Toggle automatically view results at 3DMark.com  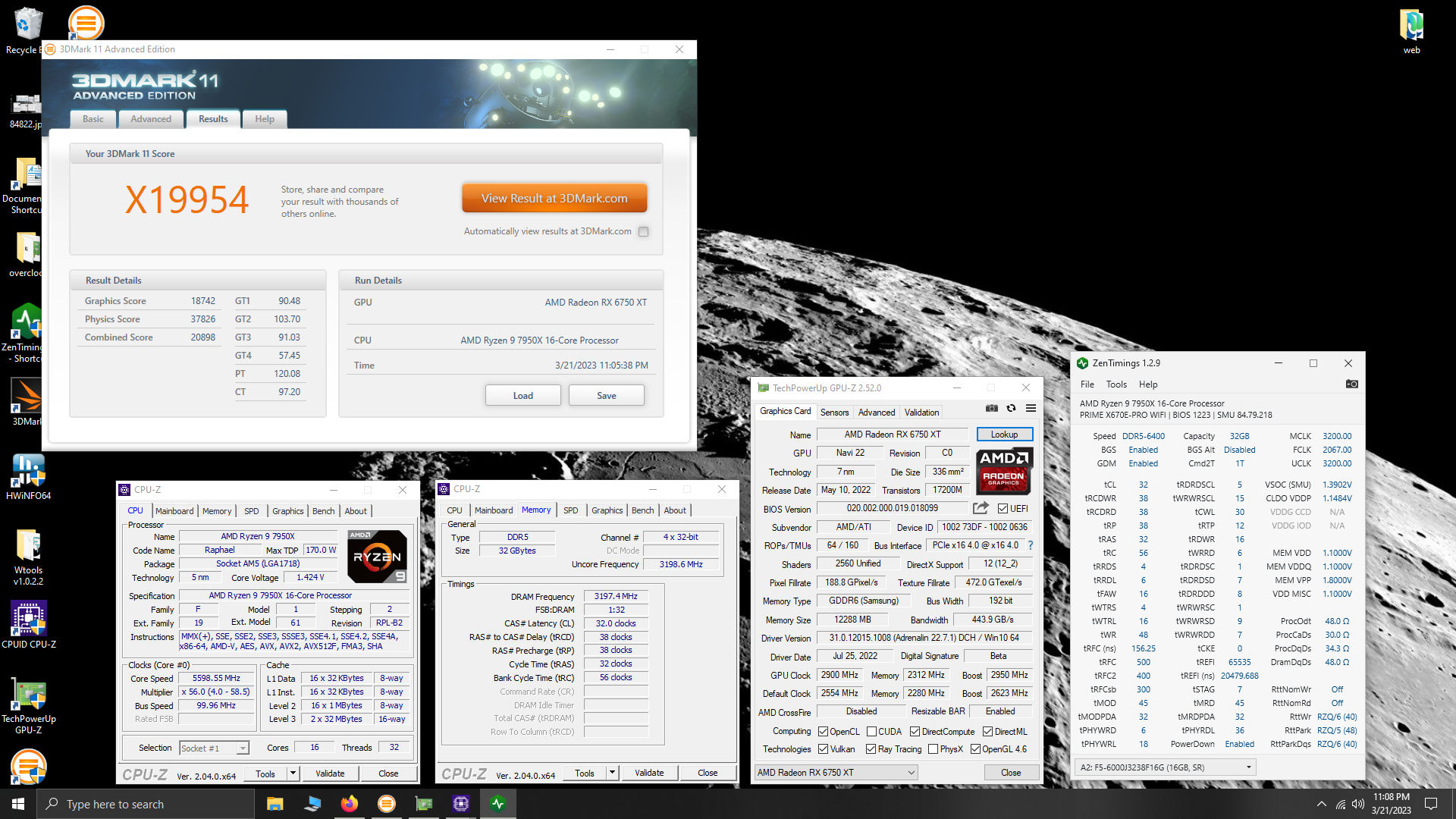point(643,231)
